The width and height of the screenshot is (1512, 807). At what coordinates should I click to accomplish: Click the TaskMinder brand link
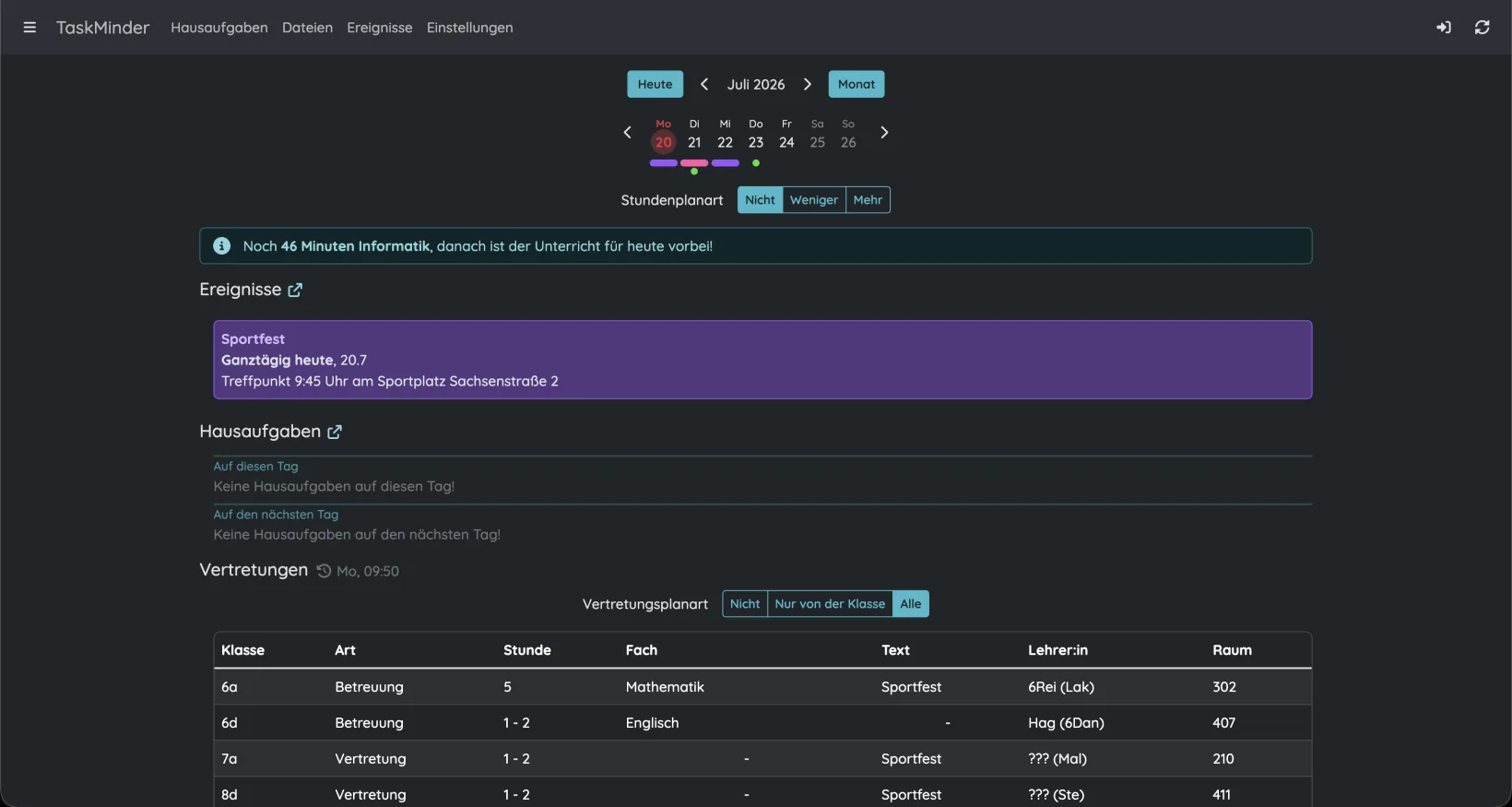coord(102,28)
